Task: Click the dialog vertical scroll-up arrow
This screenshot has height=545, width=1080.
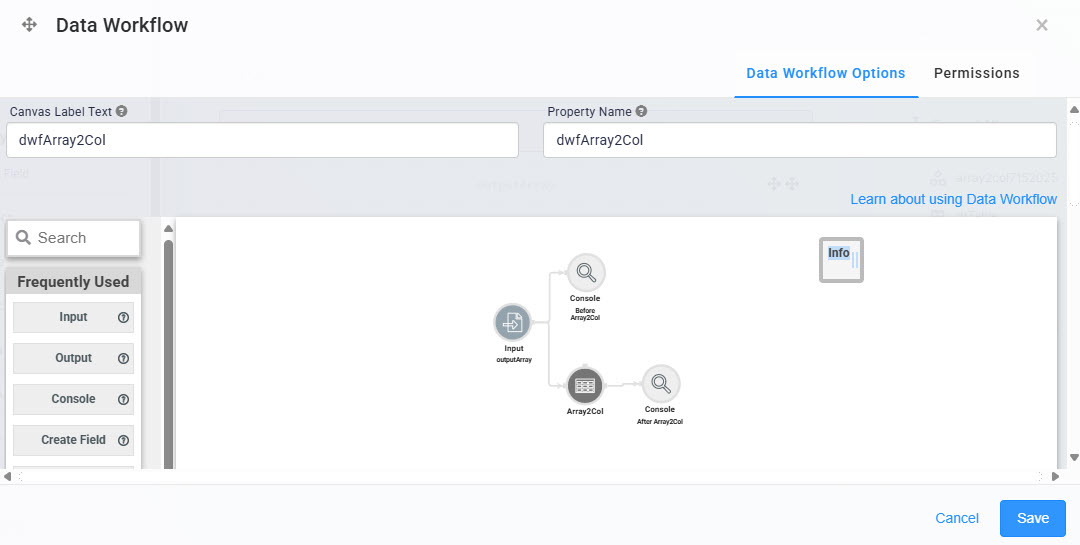Action: coord(1074,109)
